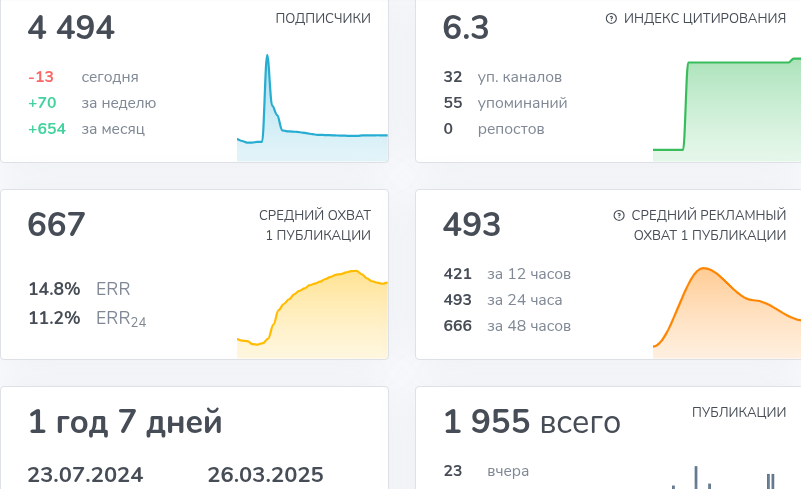Click the large 493 ad reach number
The width and height of the screenshot is (801, 489).
(472, 224)
